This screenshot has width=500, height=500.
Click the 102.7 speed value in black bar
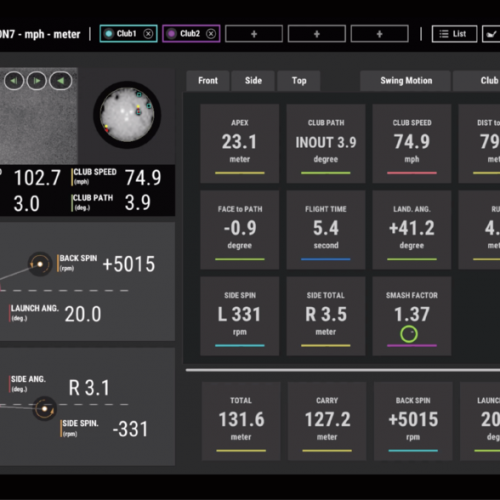[37, 178]
